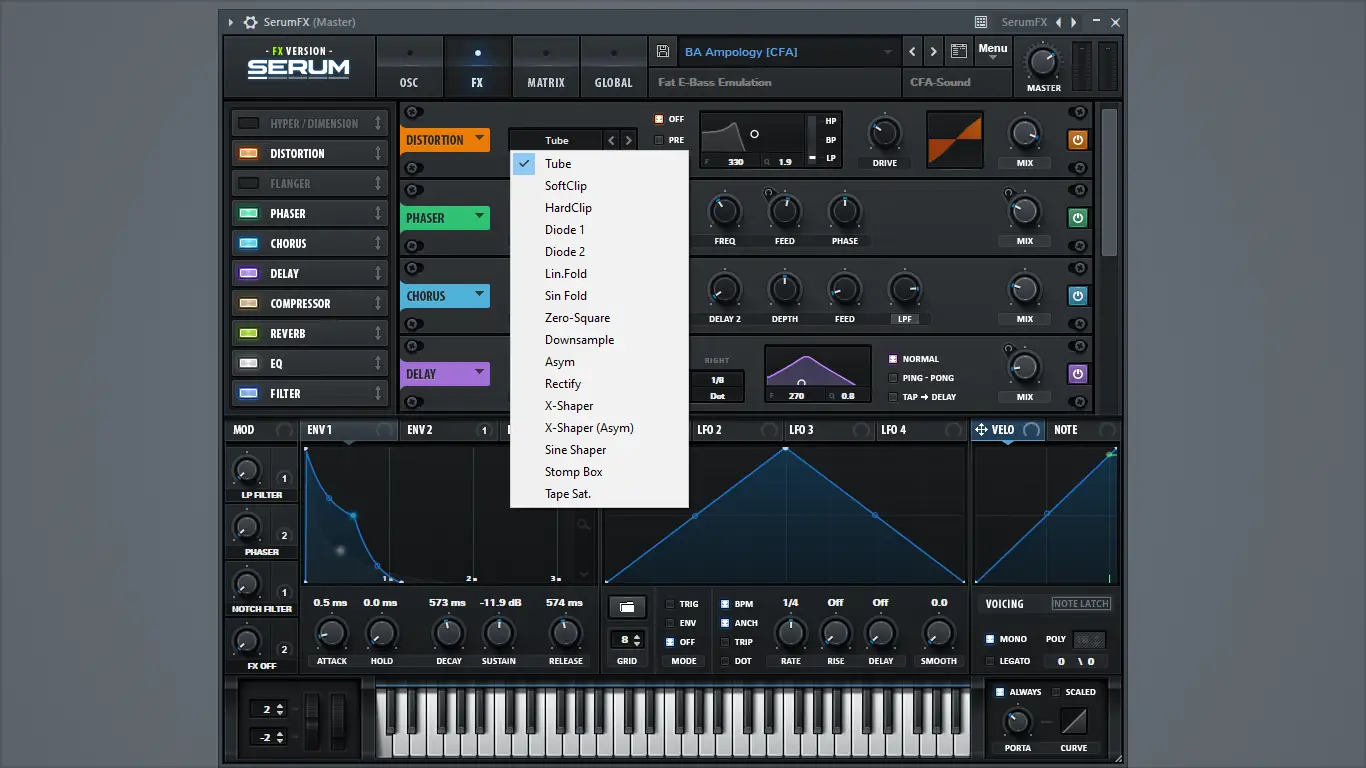Load the previous preset with the left chevron
The image size is (1366, 768).
pyautogui.click(x=912, y=52)
